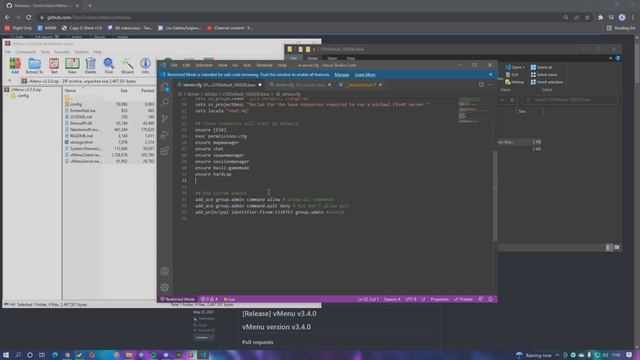
Task: Click the feedback icon in VS Code status bar
Action: [x=480, y=299]
